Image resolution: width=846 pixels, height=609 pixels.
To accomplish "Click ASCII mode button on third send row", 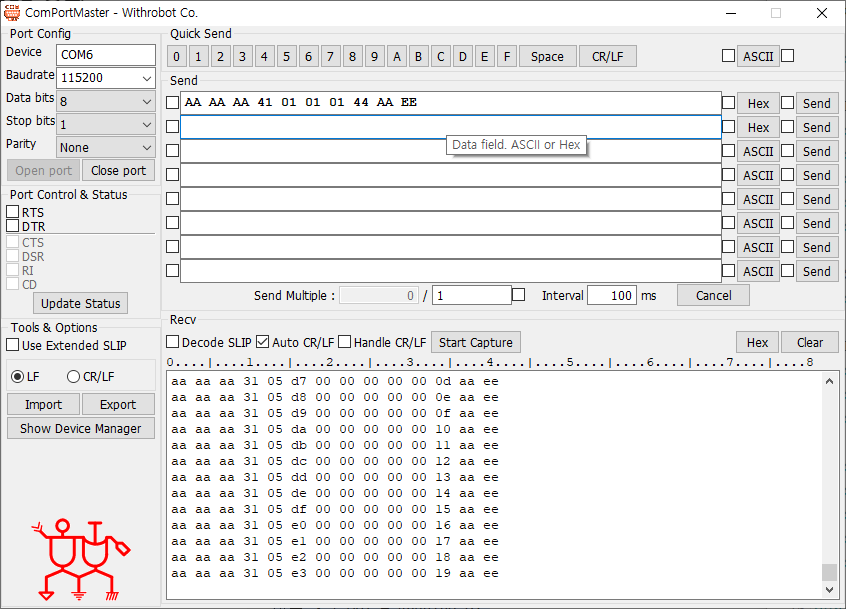I will coord(758,151).
